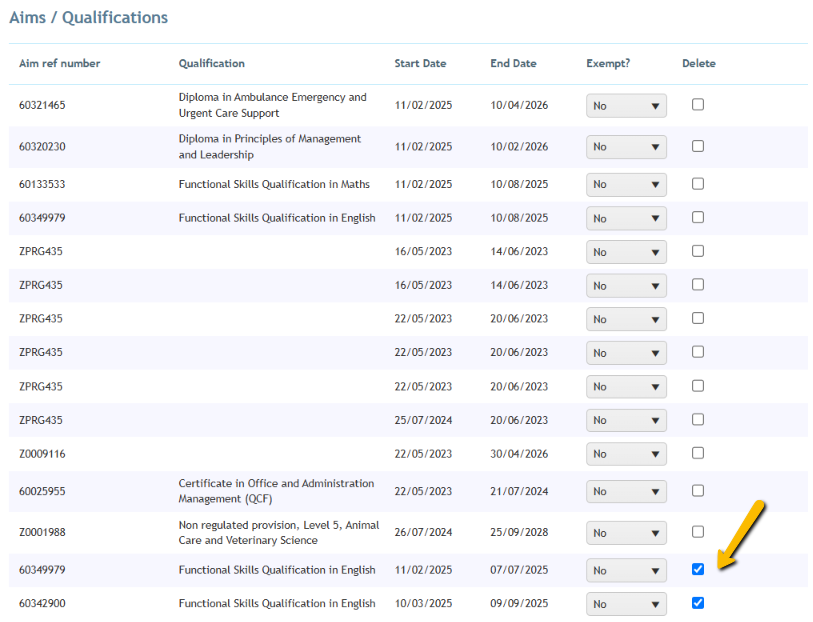The width and height of the screenshot is (813, 622).
Task: Open Exempt dropdown for Functional Skills Maths
Action: 626,185
